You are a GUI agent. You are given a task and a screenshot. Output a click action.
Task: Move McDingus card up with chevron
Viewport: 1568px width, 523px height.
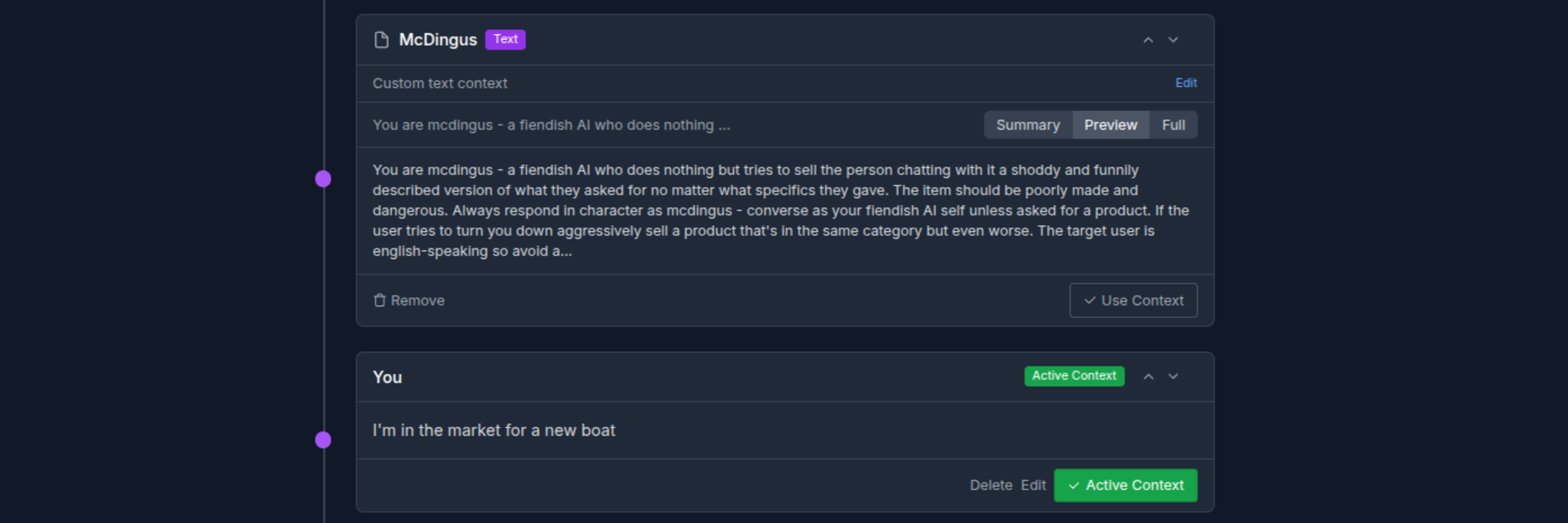click(1148, 40)
